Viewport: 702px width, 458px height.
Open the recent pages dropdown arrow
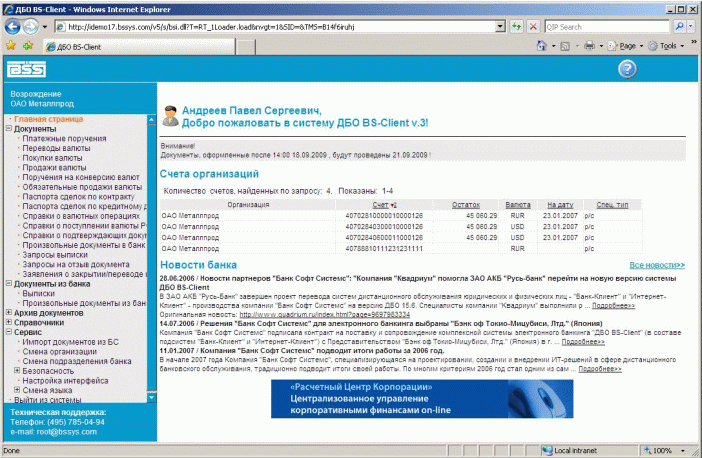coord(45,27)
